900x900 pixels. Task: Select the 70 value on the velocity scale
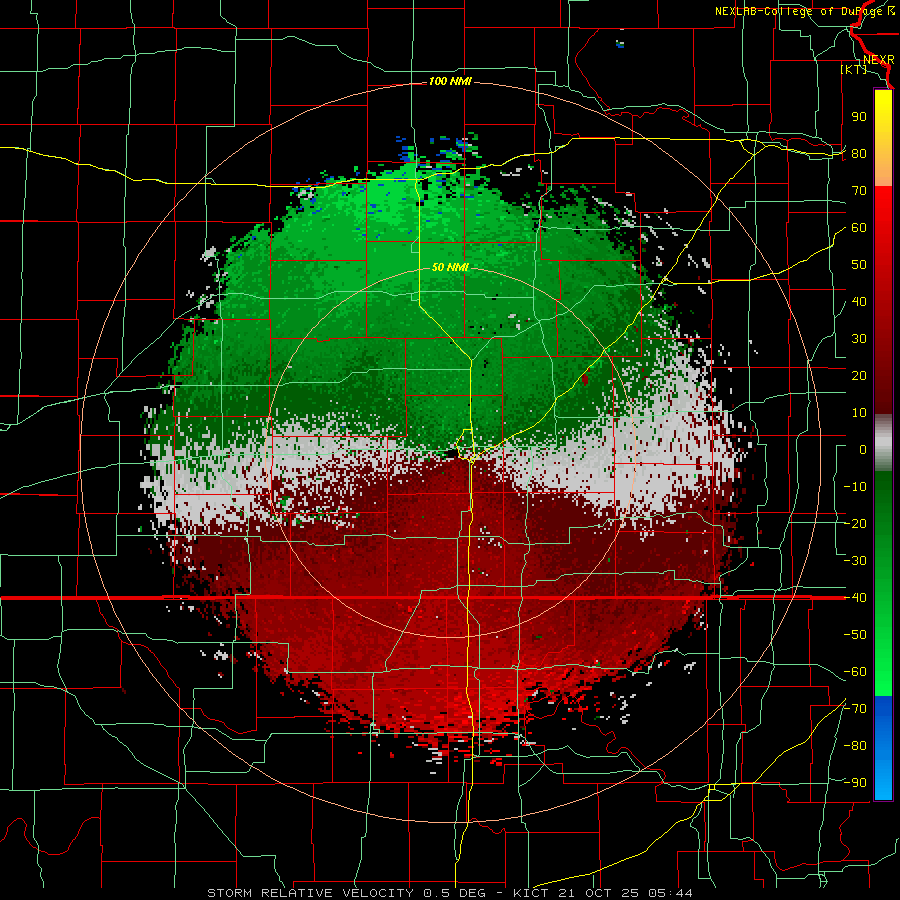(859, 191)
